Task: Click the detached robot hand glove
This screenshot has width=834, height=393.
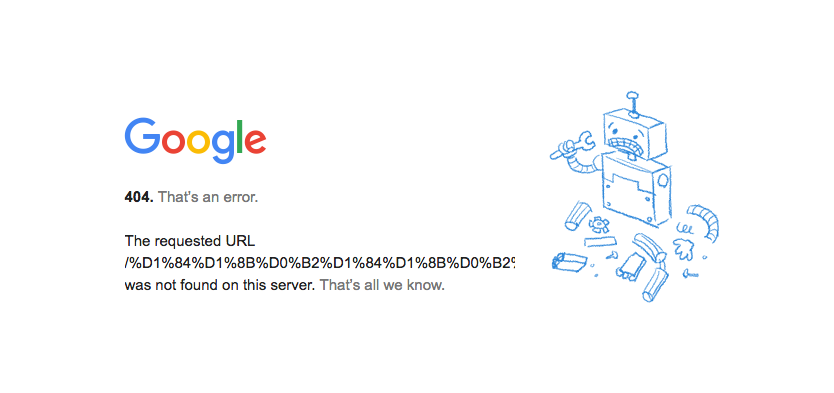Action: pyautogui.click(x=684, y=248)
